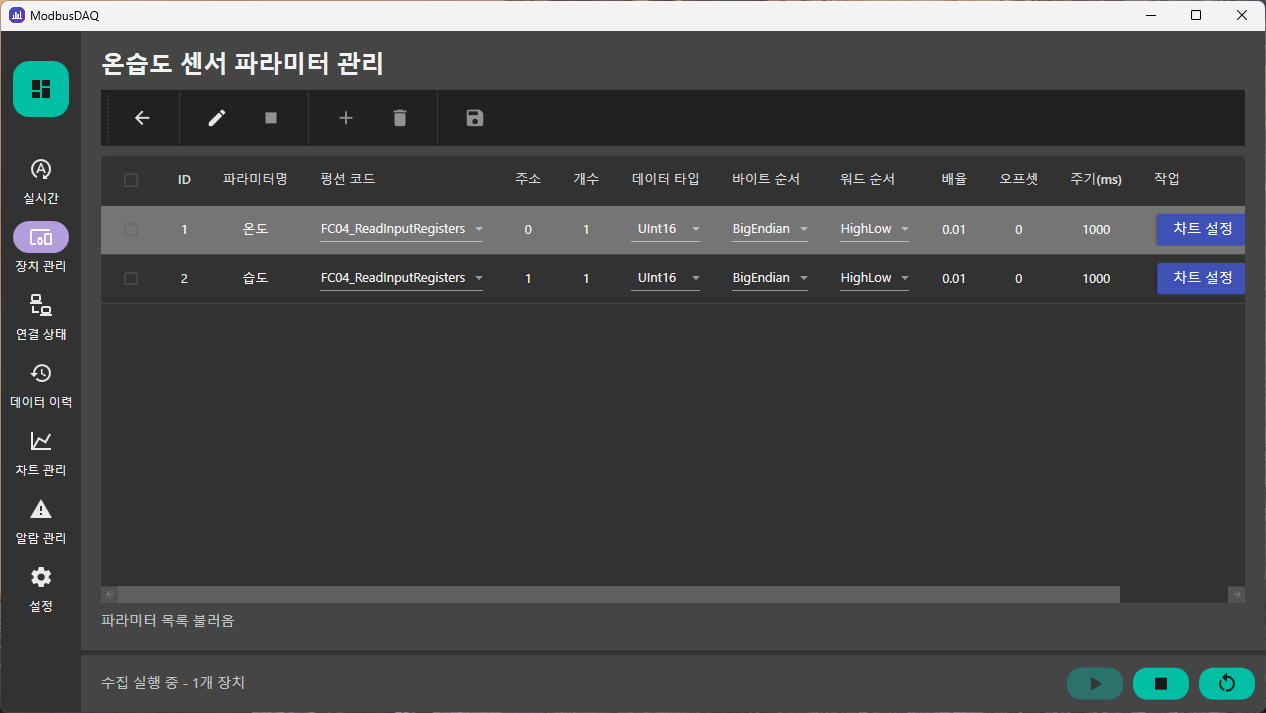The height and width of the screenshot is (713, 1266).
Task: Click the 개수 column header
Action: pos(586,180)
